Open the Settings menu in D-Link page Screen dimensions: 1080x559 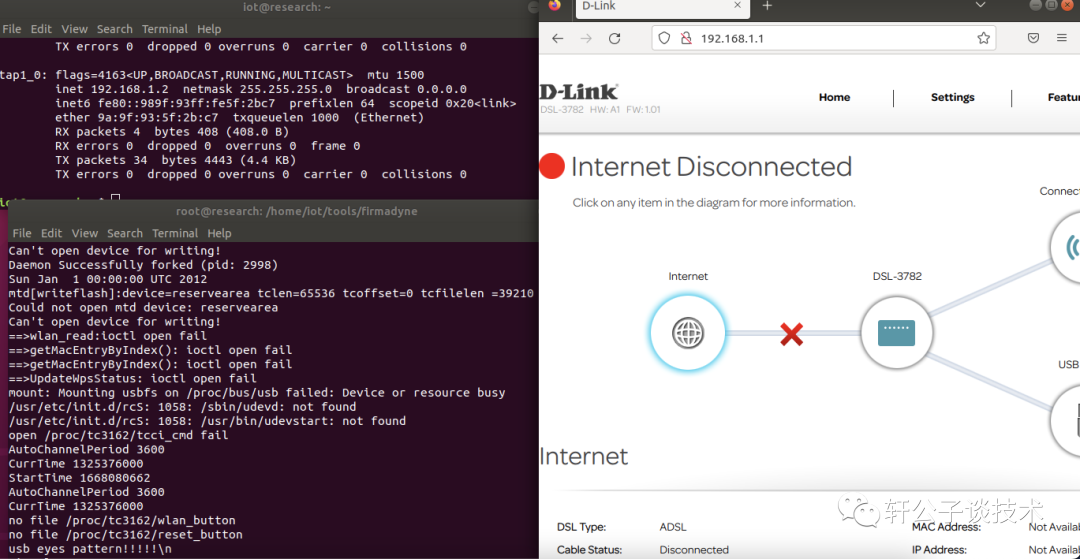(x=953, y=98)
